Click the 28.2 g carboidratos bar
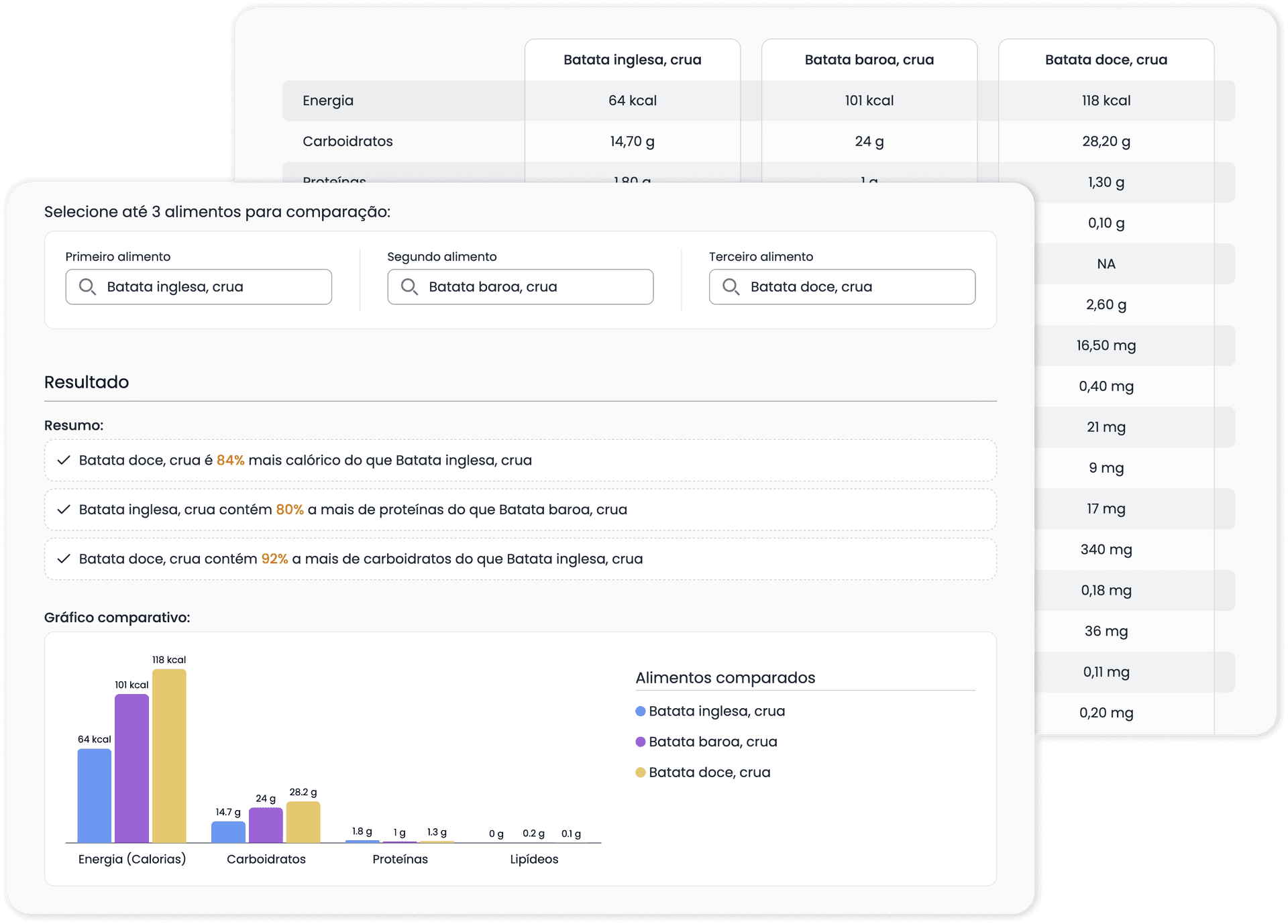This screenshot has width=1288, height=924. 303,821
